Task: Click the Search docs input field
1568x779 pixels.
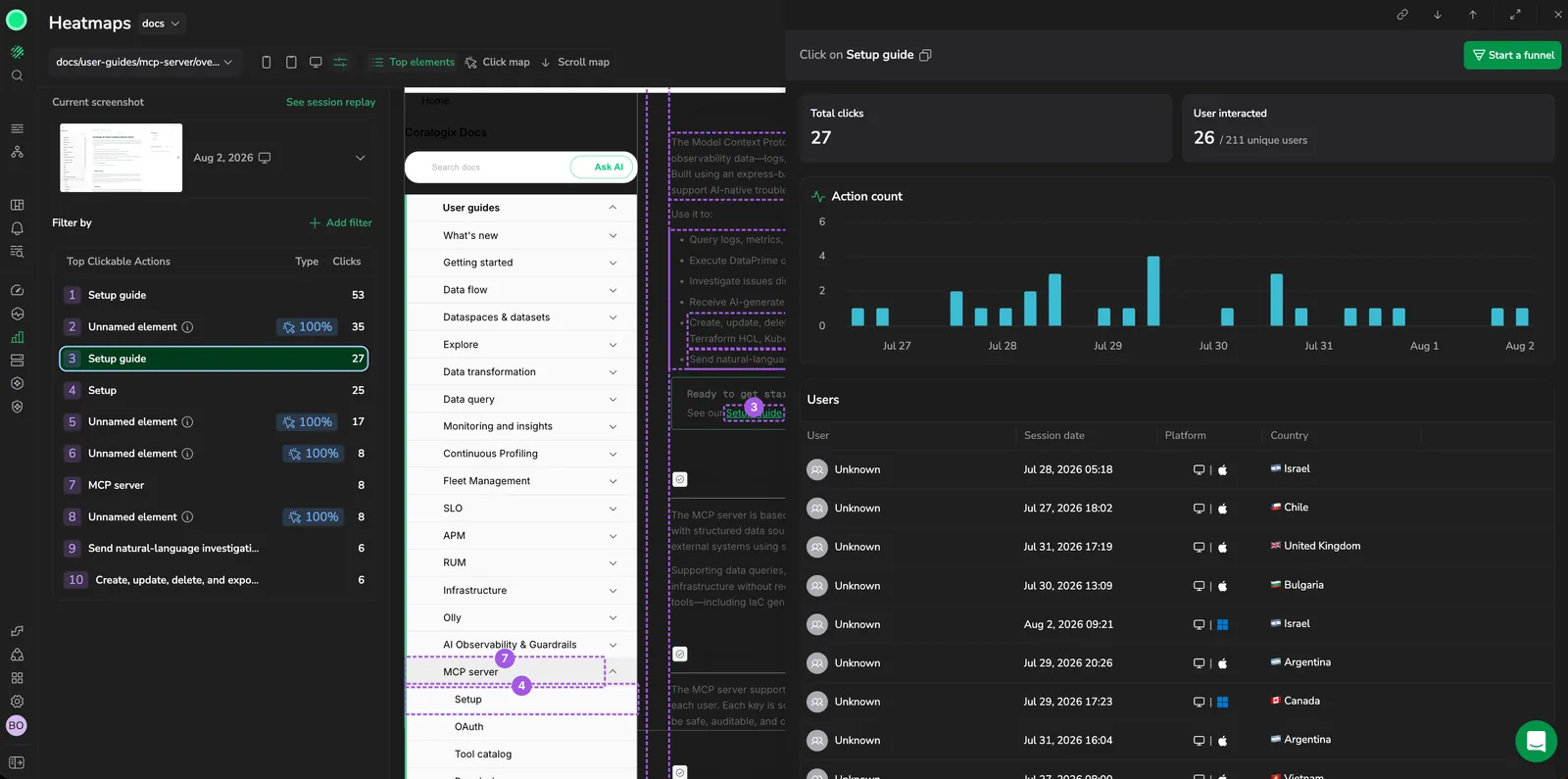Action: tap(487, 168)
